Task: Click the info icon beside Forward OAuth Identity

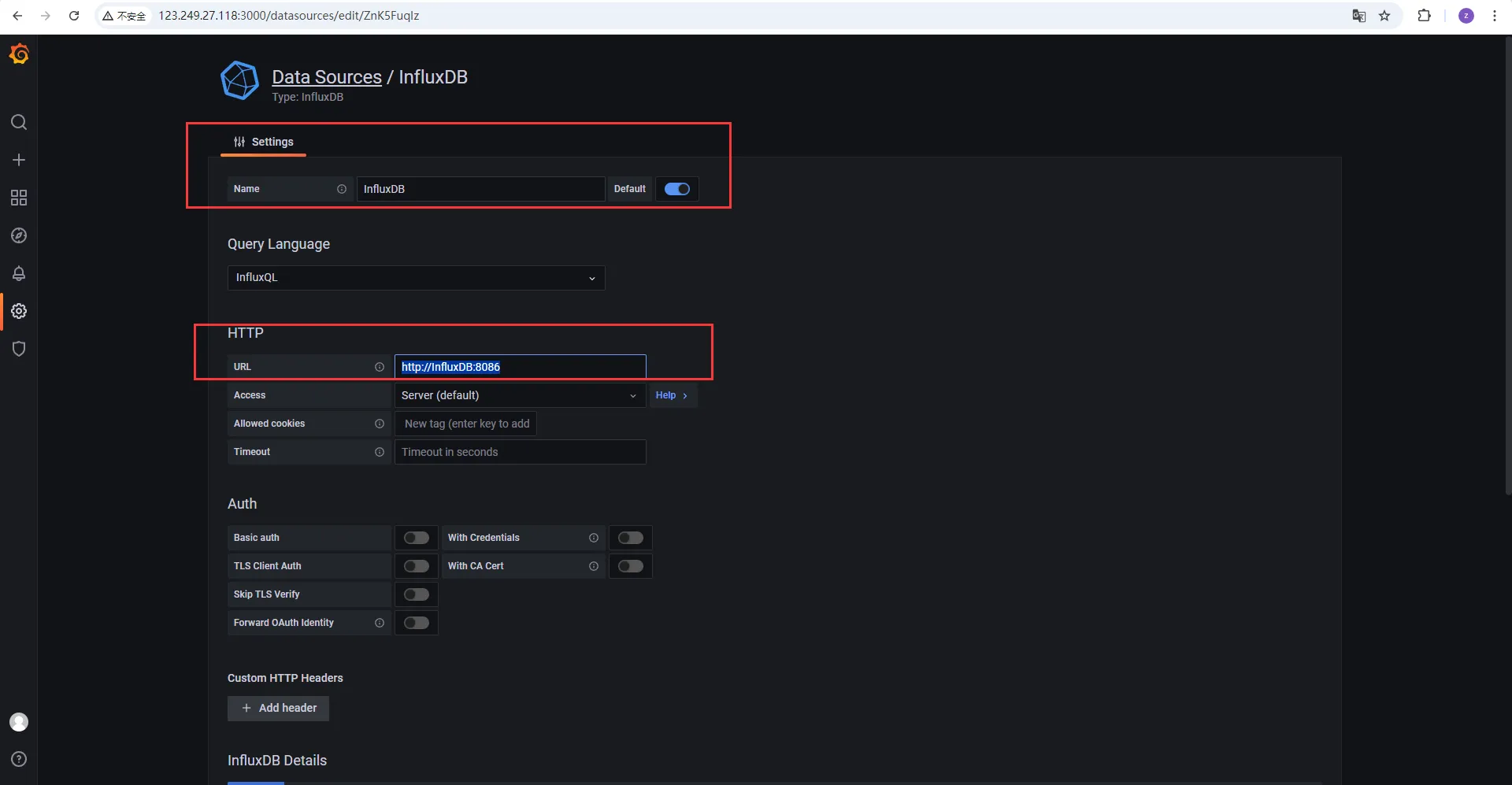Action: [380, 623]
